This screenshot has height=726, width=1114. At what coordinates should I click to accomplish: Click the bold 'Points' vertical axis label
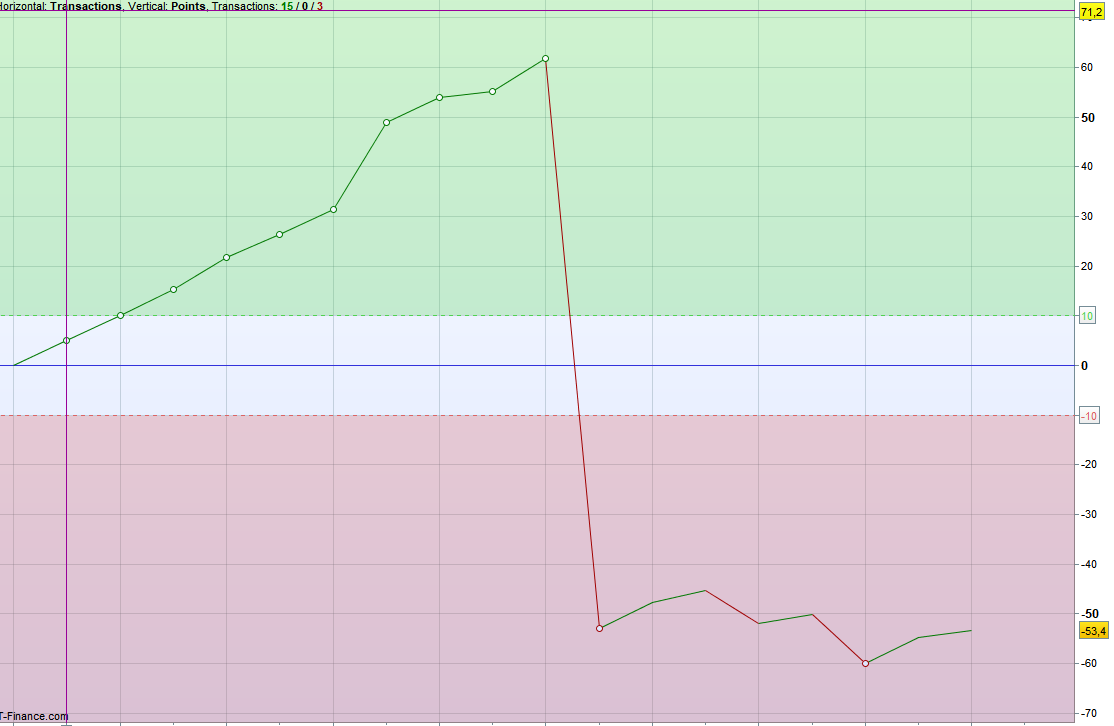tap(188, 6)
